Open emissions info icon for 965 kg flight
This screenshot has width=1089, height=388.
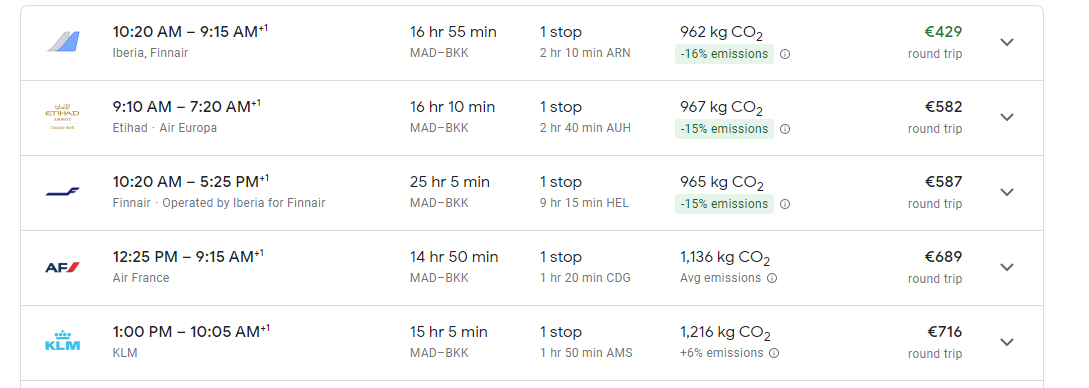pyautogui.click(x=785, y=204)
